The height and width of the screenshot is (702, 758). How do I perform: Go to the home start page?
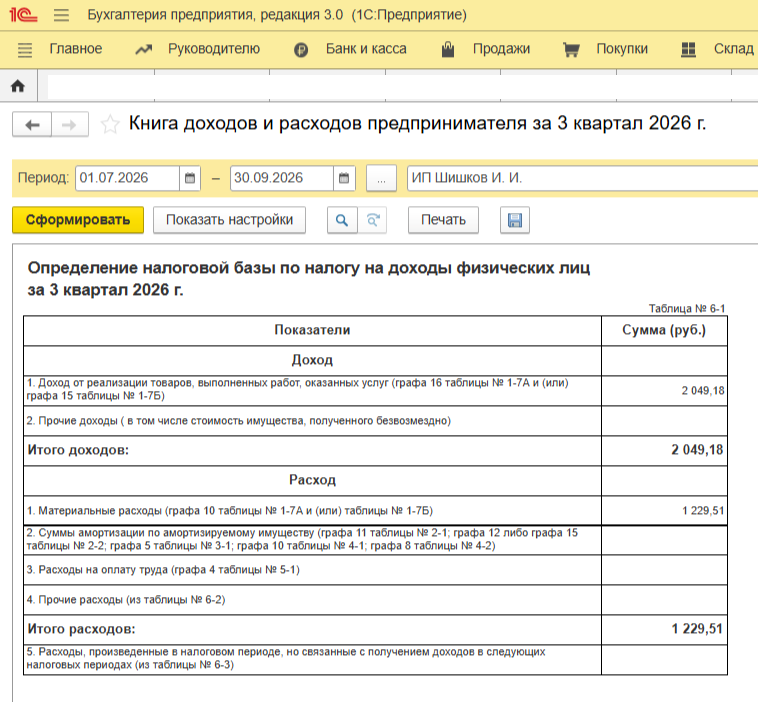coord(18,87)
